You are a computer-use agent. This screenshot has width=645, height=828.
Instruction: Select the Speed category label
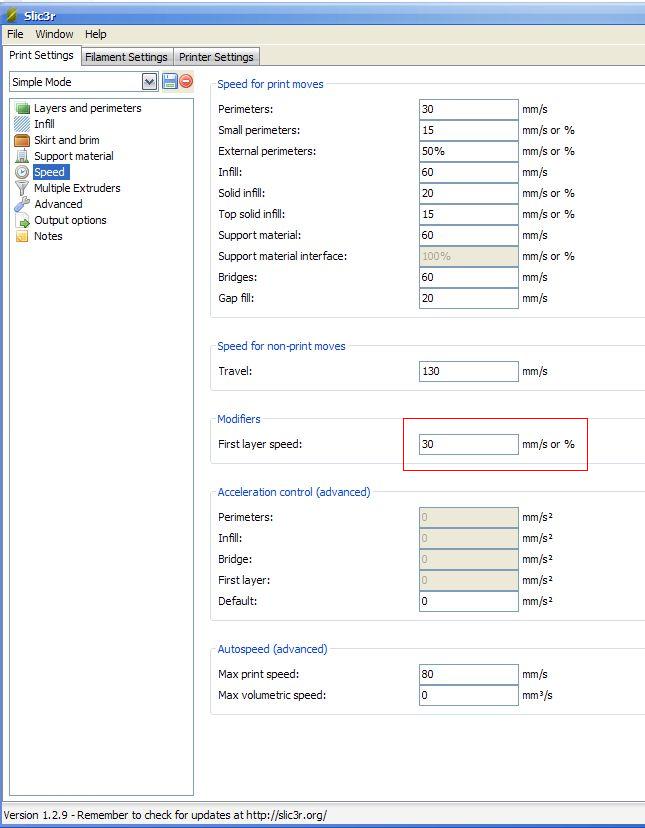(49, 172)
